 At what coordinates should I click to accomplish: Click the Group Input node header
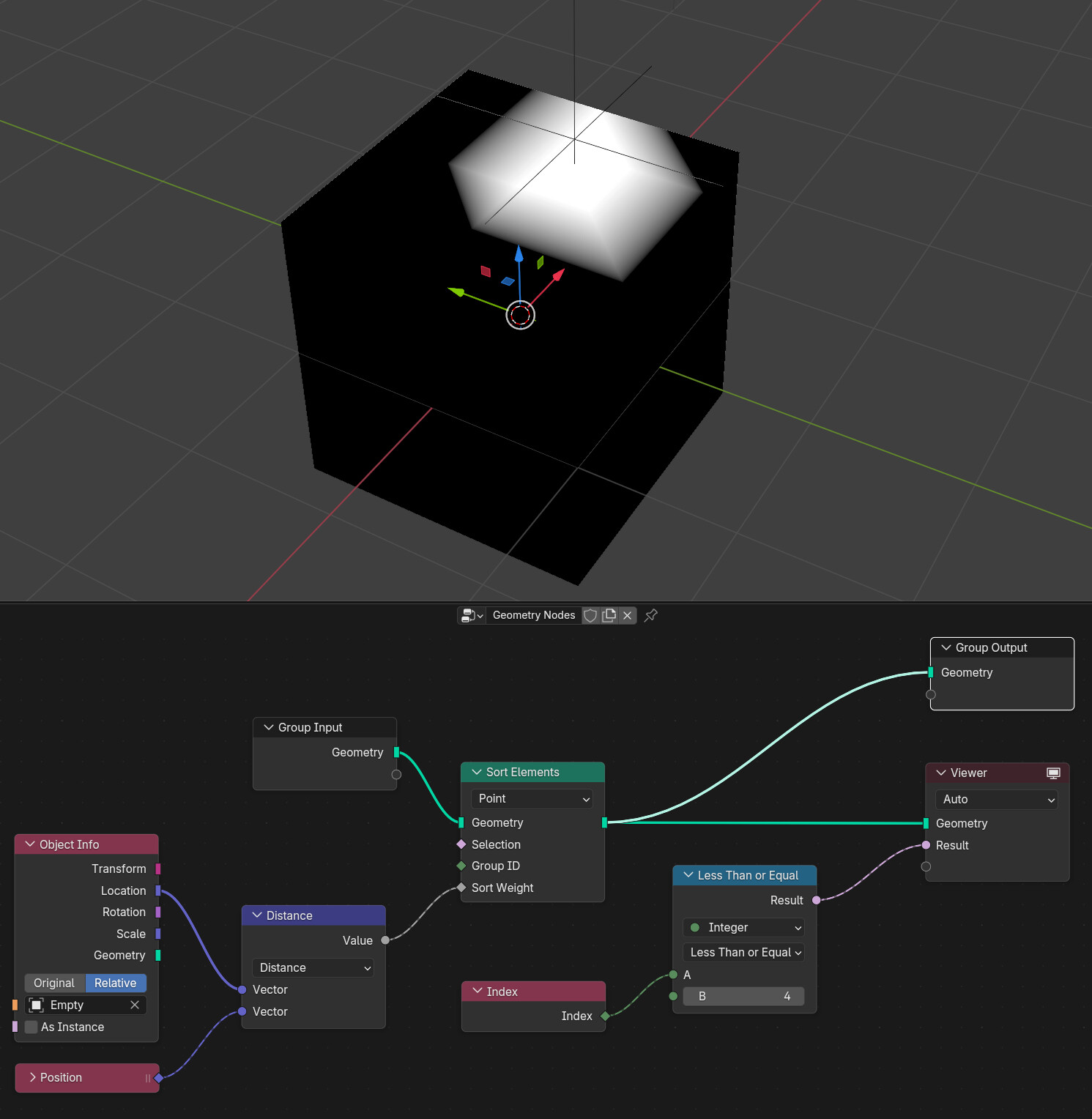324,727
